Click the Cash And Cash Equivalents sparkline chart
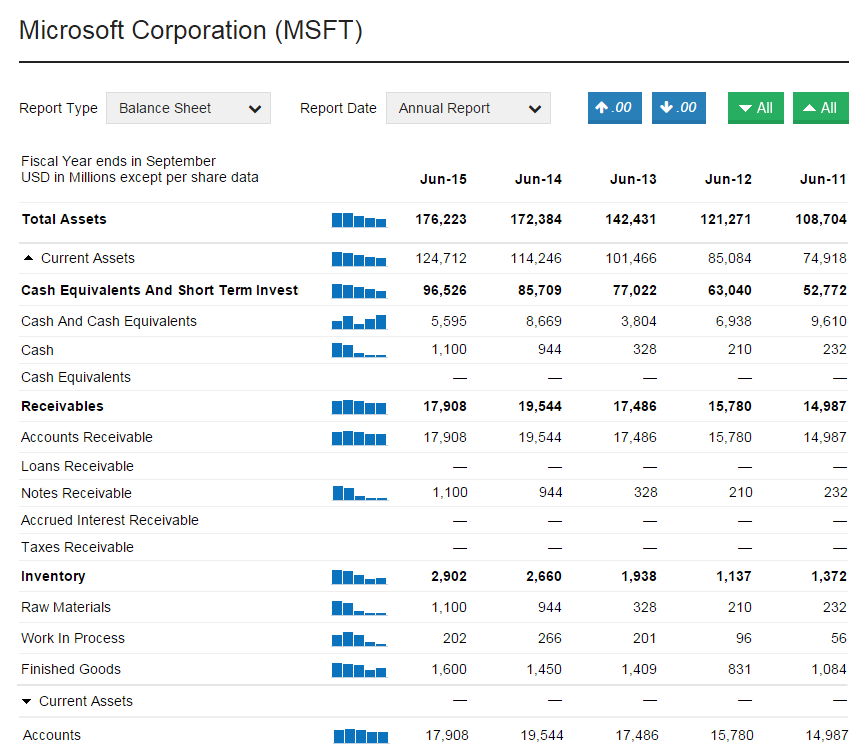Screen dimensions: 866x754 (x=359, y=322)
